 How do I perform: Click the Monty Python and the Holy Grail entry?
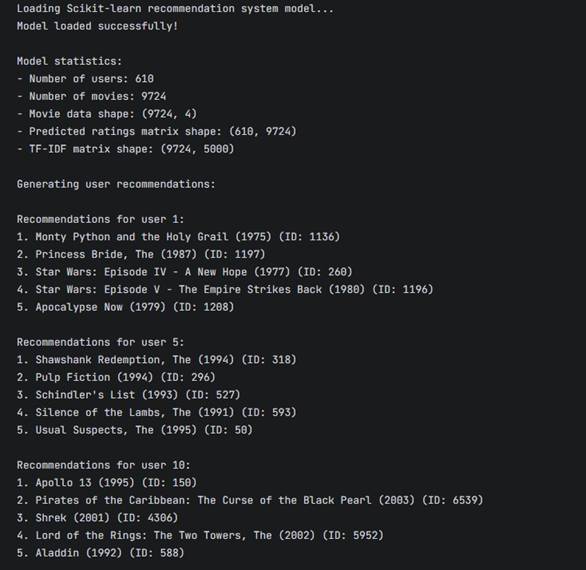pyautogui.click(x=178, y=237)
